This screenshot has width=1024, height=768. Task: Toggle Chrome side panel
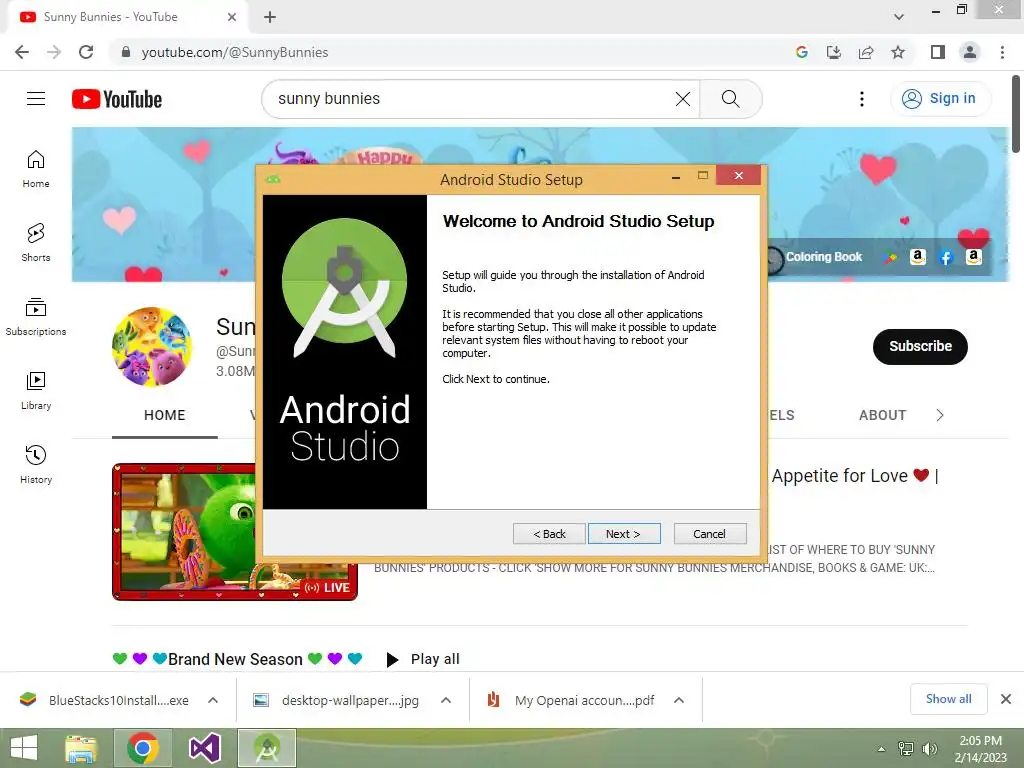(x=938, y=52)
